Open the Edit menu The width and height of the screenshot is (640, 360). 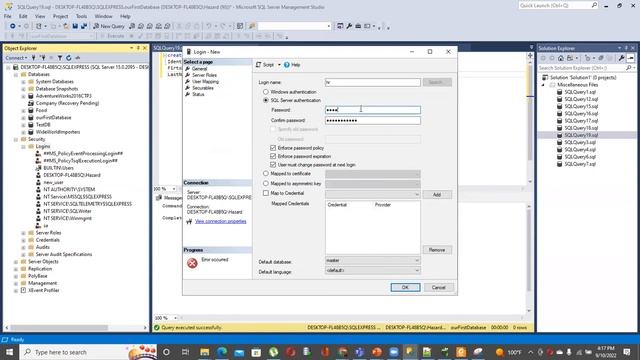(x=23, y=16)
